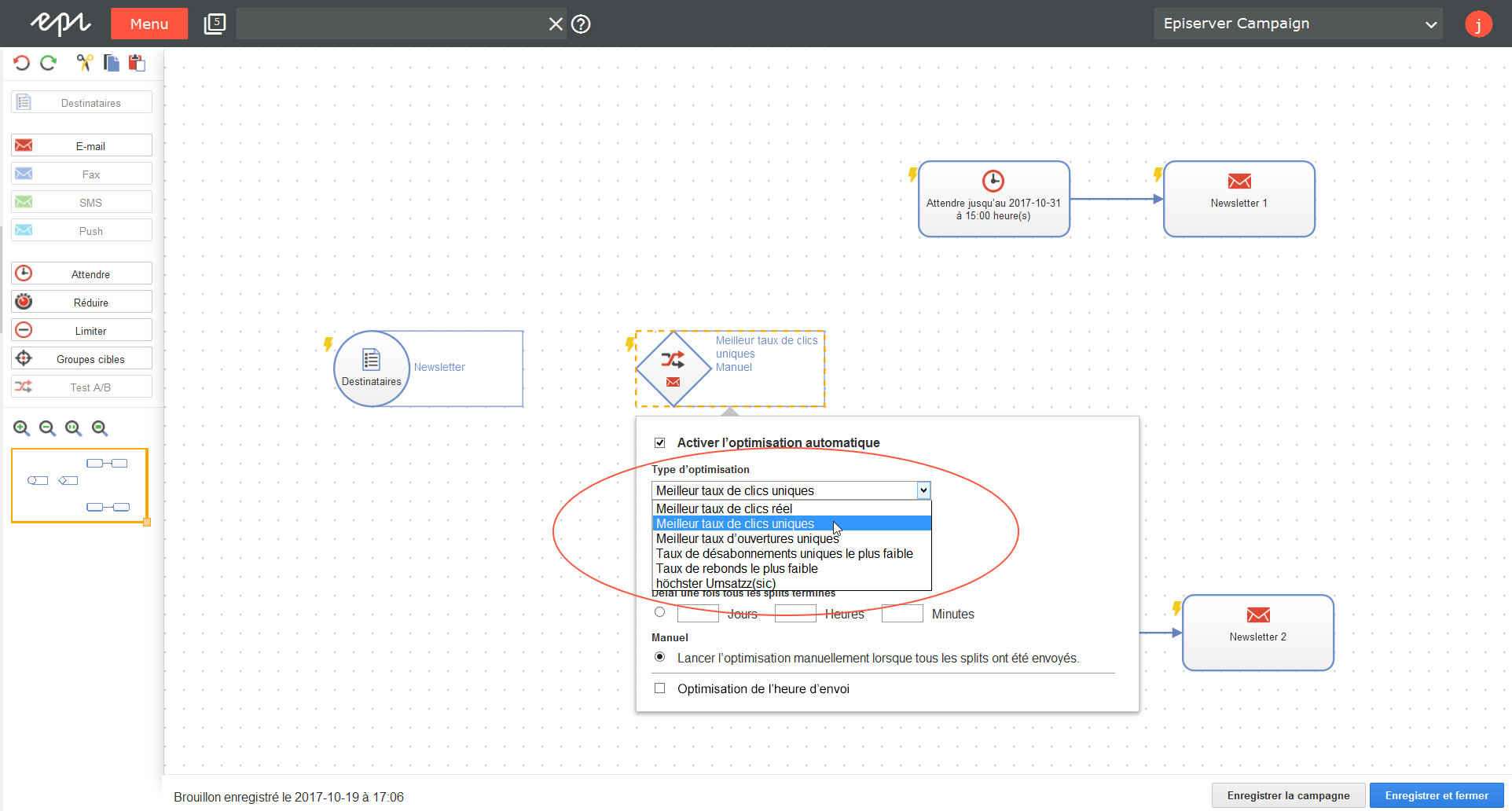This screenshot has width=1512, height=811.
Task: Select the Limiter palette node
Action: click(x=82, y=330)
